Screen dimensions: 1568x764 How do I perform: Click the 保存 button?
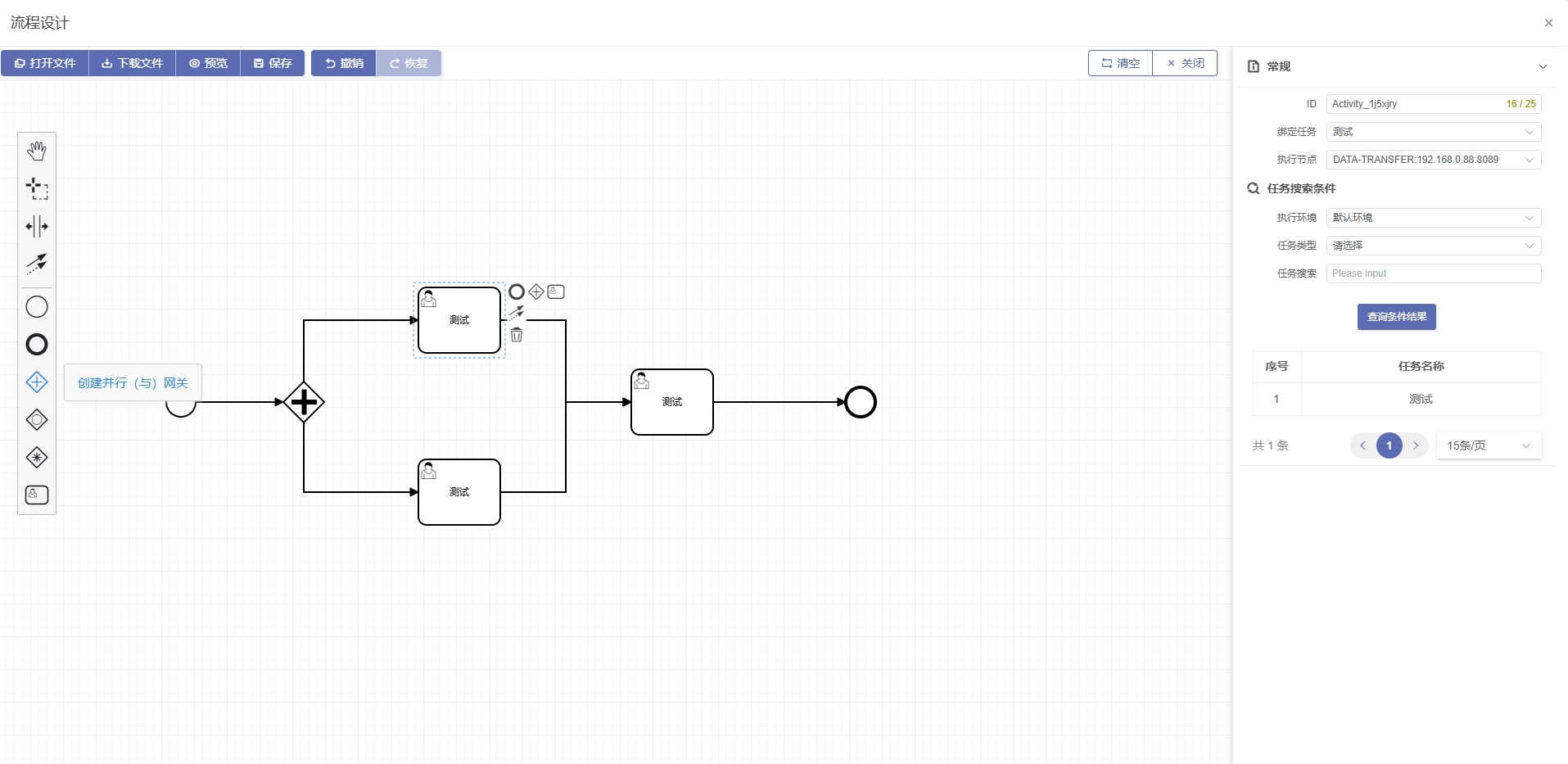273,63
